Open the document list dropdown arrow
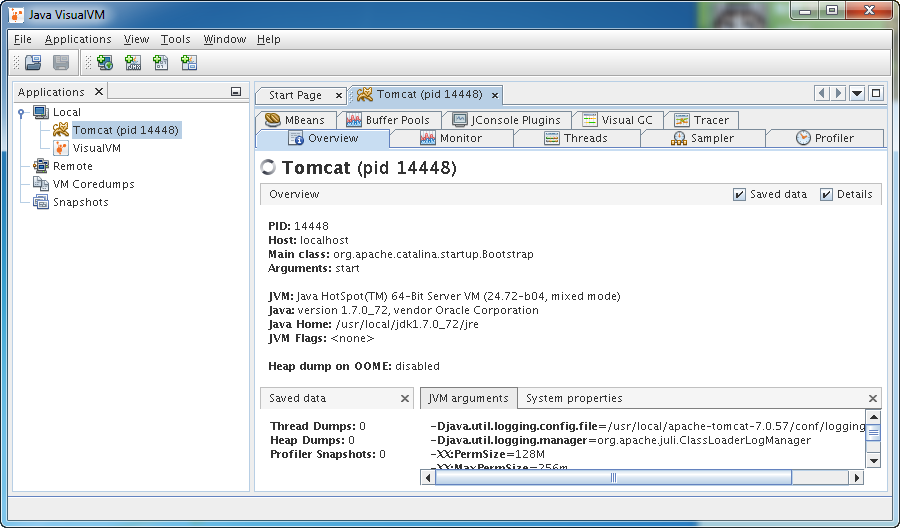 (x=857, y=93)
